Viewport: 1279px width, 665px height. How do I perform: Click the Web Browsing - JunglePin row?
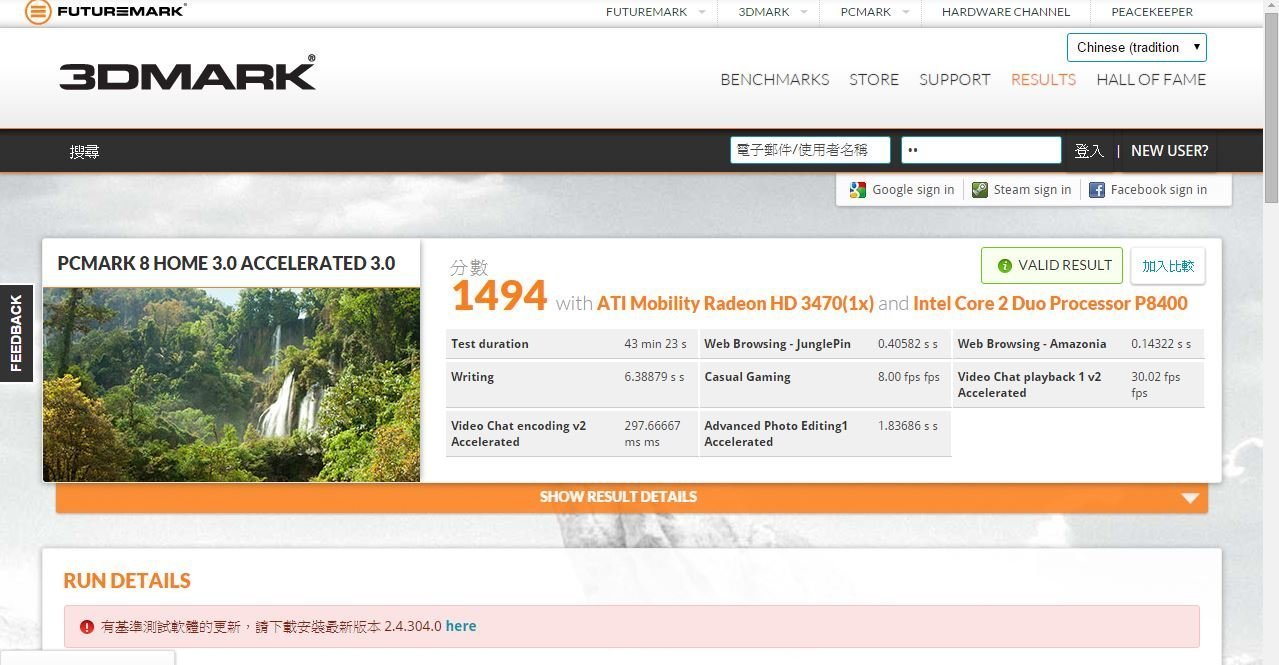pos(824,344)
